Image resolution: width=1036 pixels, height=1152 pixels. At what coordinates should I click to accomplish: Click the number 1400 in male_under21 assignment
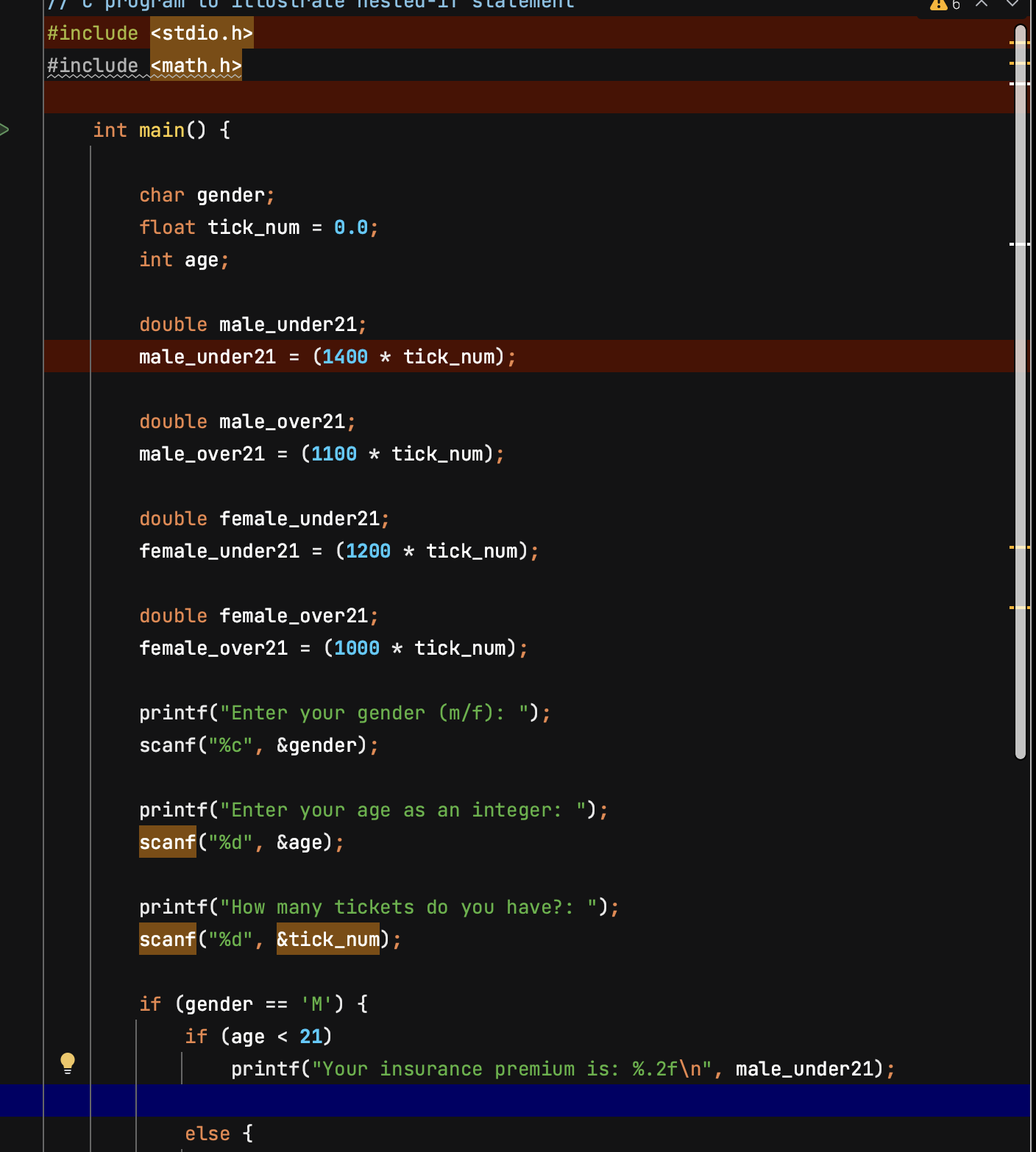[x=345, y=357]
